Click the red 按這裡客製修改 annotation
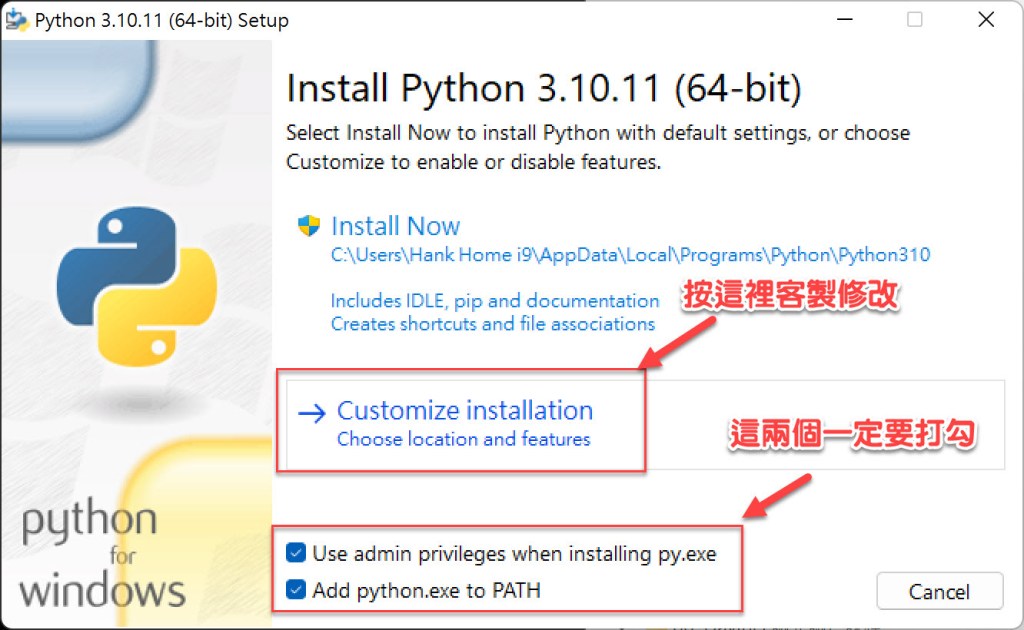The height and width of the screenshot is (630, 1024). click(x=792, y=298)
